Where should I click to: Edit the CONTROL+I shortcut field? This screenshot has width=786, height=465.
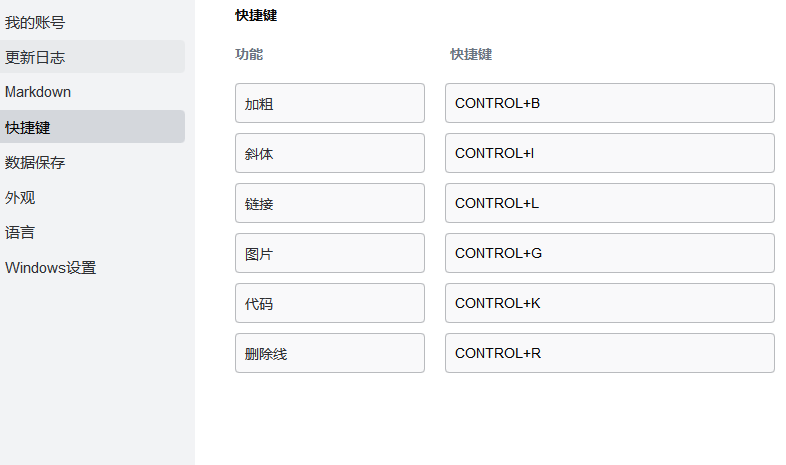coord(609,153)
